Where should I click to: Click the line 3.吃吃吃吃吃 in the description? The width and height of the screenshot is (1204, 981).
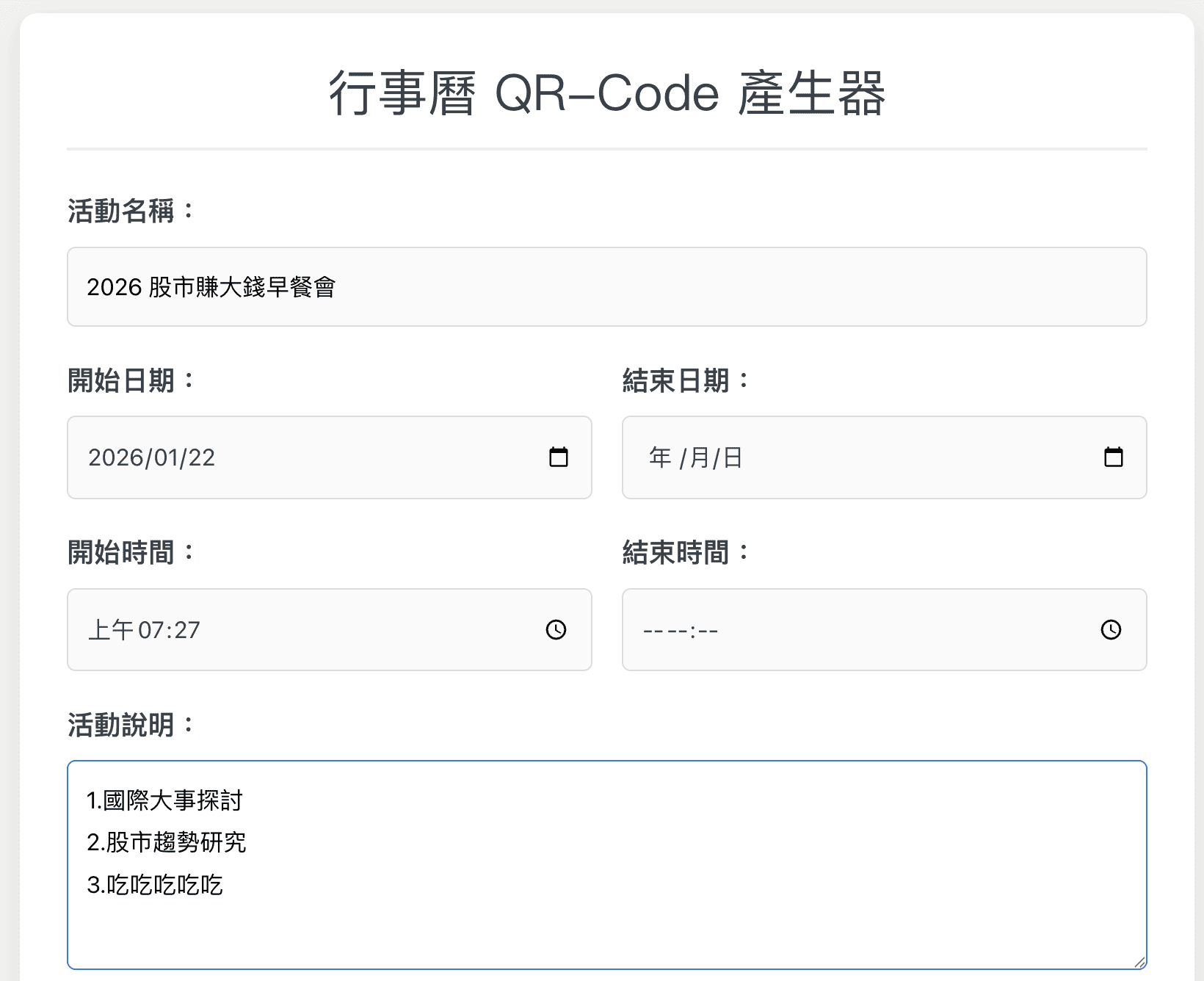[x=156, y=886]
